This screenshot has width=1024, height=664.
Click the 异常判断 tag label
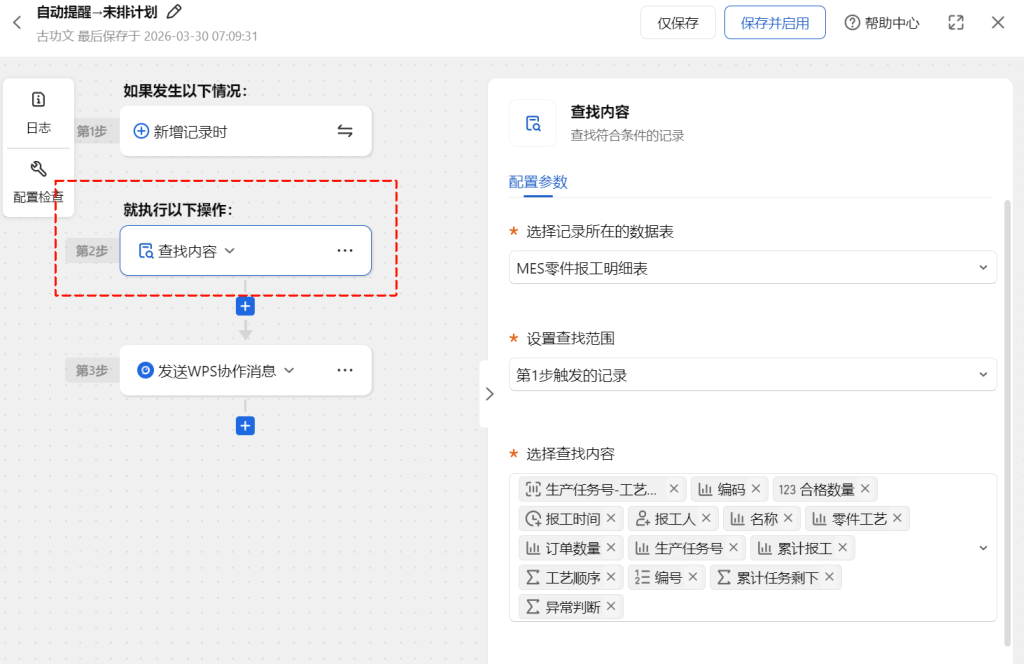(x=573, y=607)
